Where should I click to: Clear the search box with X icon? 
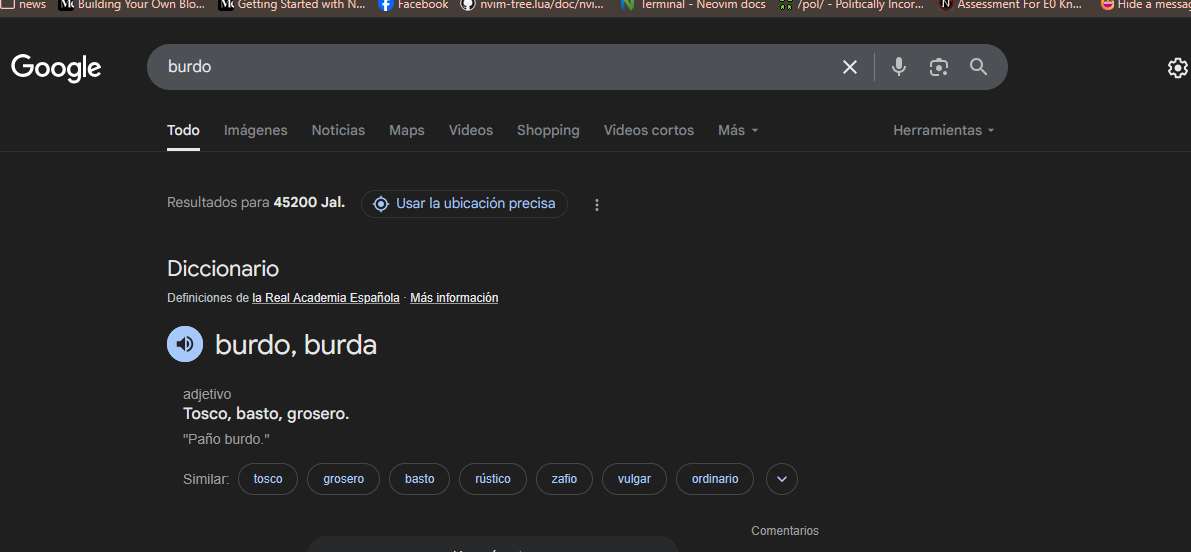coord(850,68)
